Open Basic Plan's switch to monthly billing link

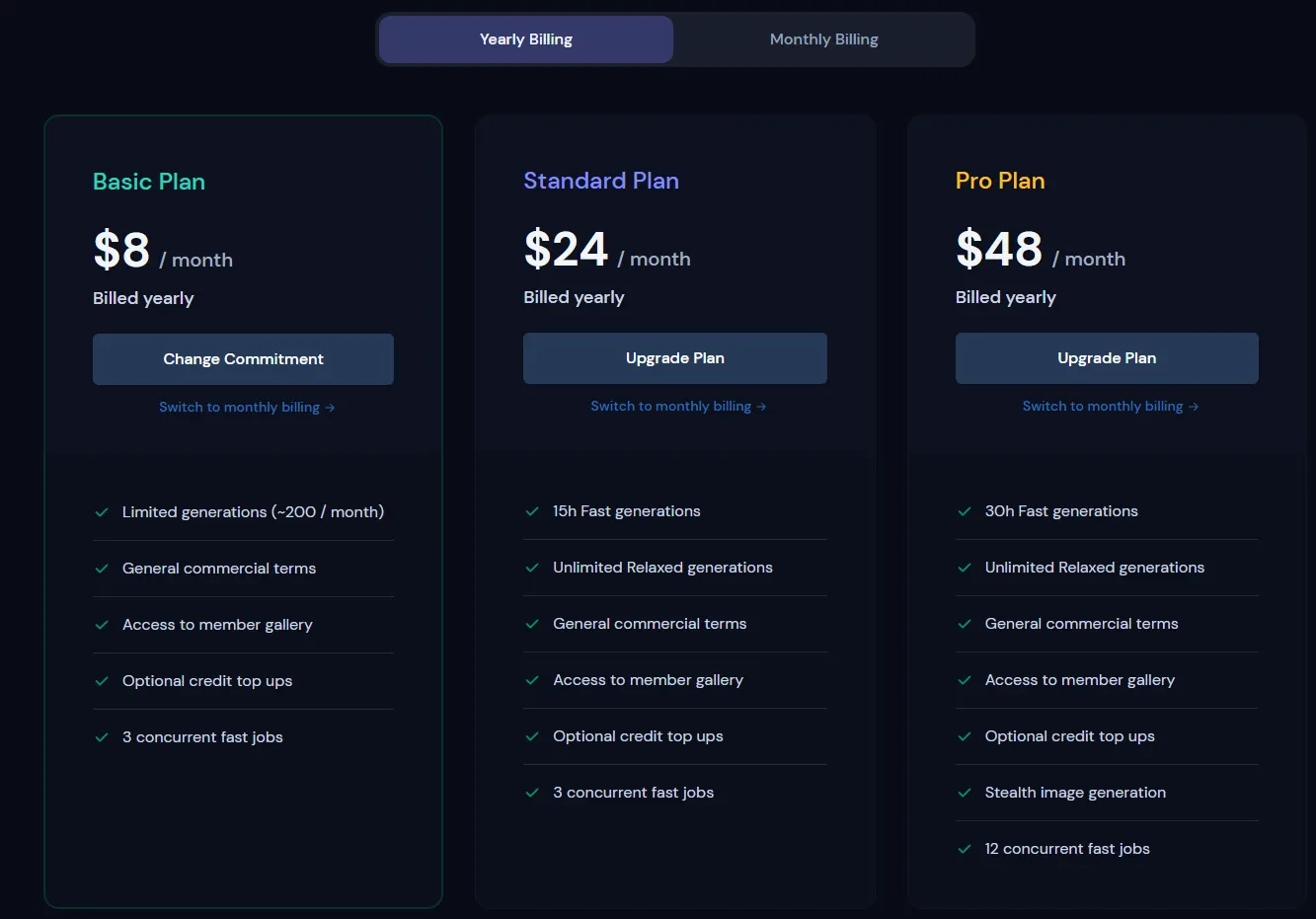point(247,407)
